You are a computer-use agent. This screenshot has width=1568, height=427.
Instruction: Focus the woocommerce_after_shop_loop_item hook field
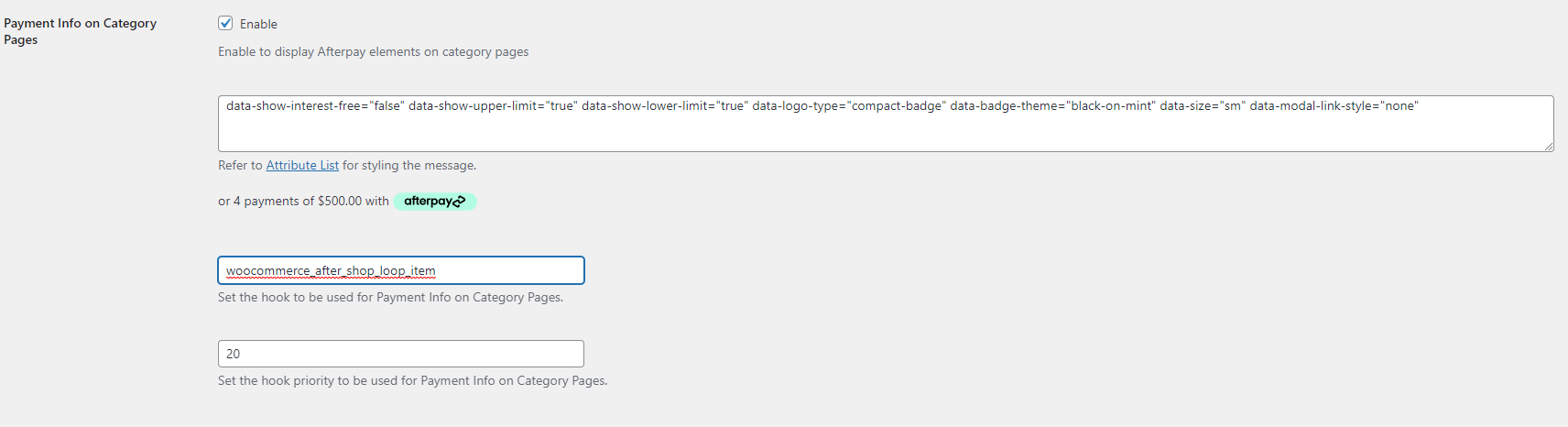pos(400,271)
